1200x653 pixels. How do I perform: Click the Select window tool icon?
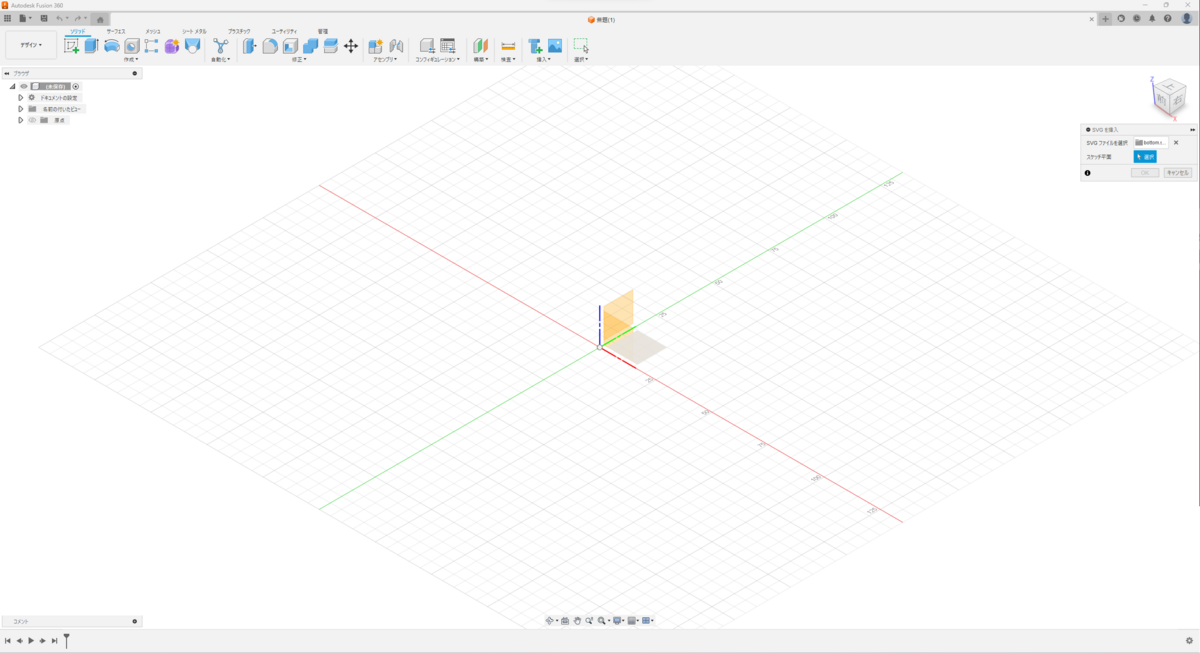tap(581, 46)
